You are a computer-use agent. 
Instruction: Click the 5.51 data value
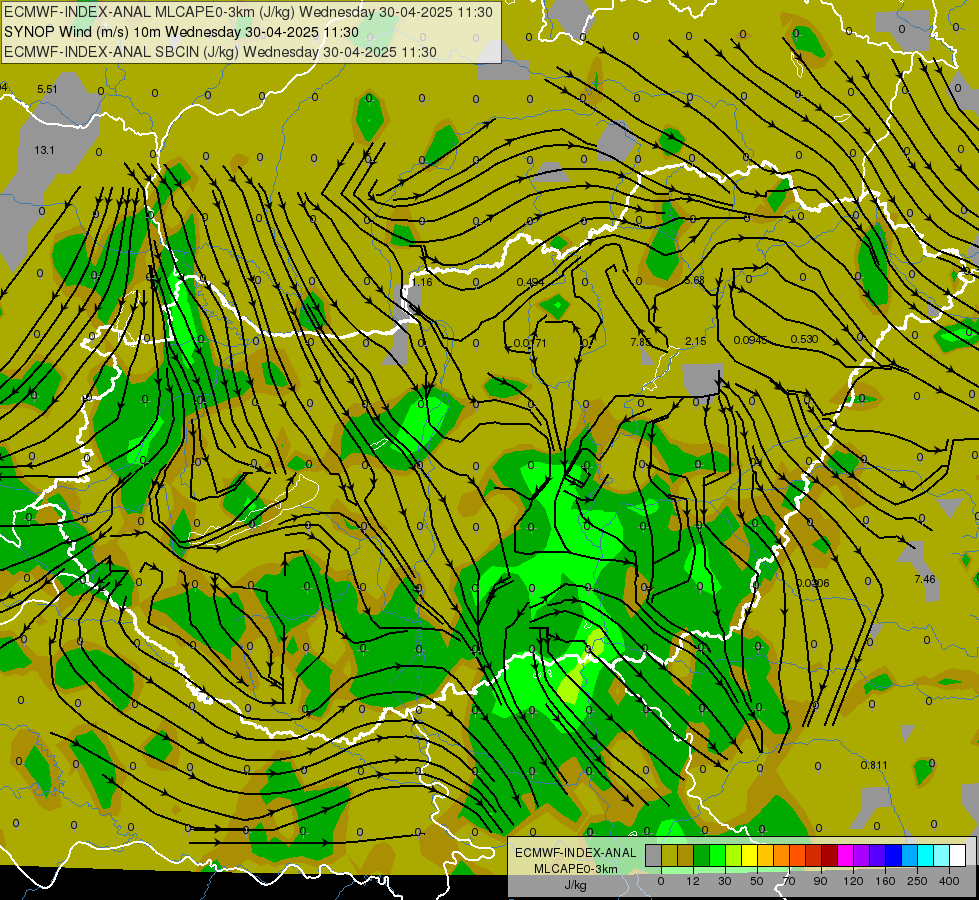coord(47,89)
